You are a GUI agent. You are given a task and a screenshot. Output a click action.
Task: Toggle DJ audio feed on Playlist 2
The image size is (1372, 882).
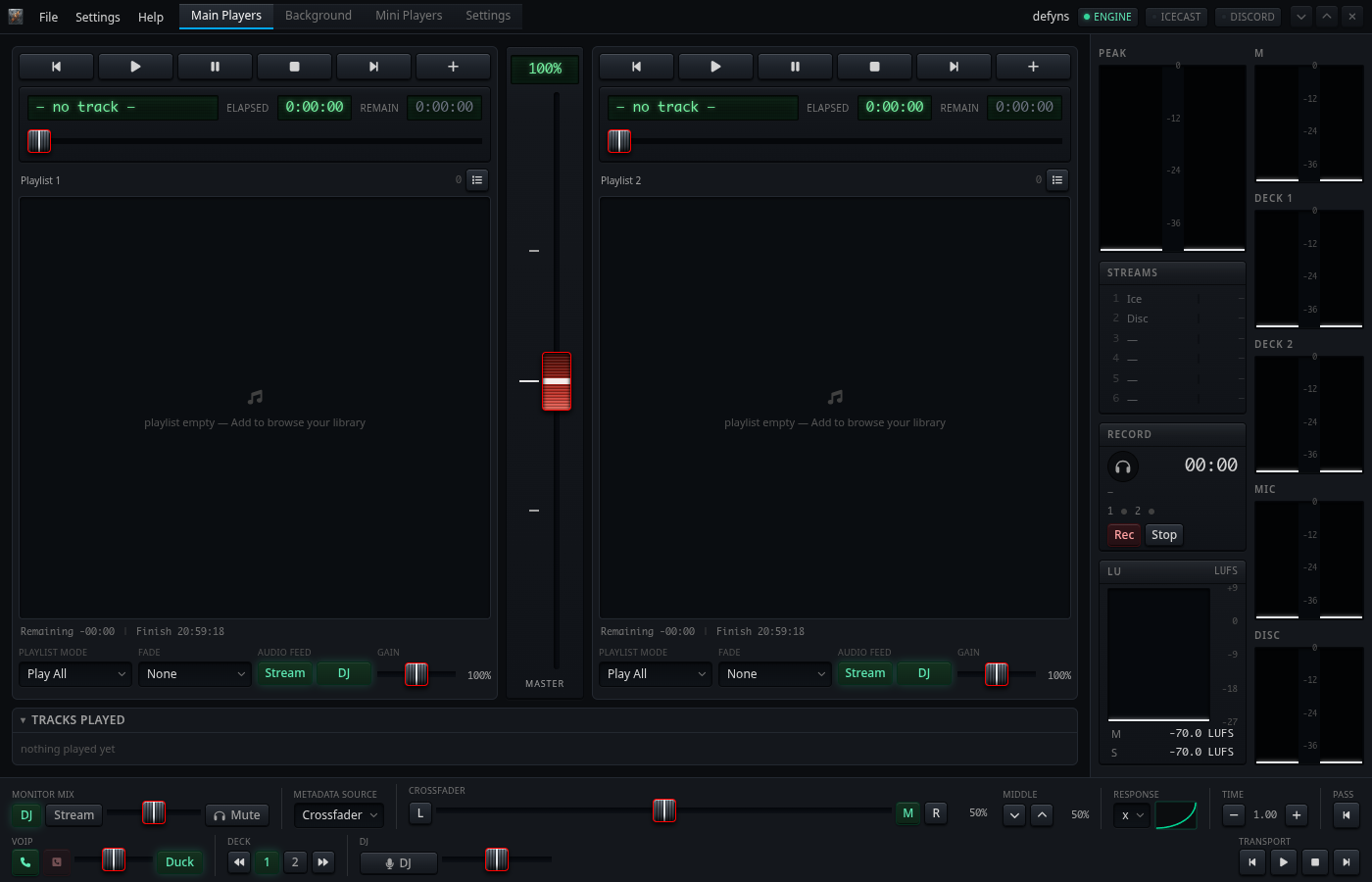click(x=924, y=673)
